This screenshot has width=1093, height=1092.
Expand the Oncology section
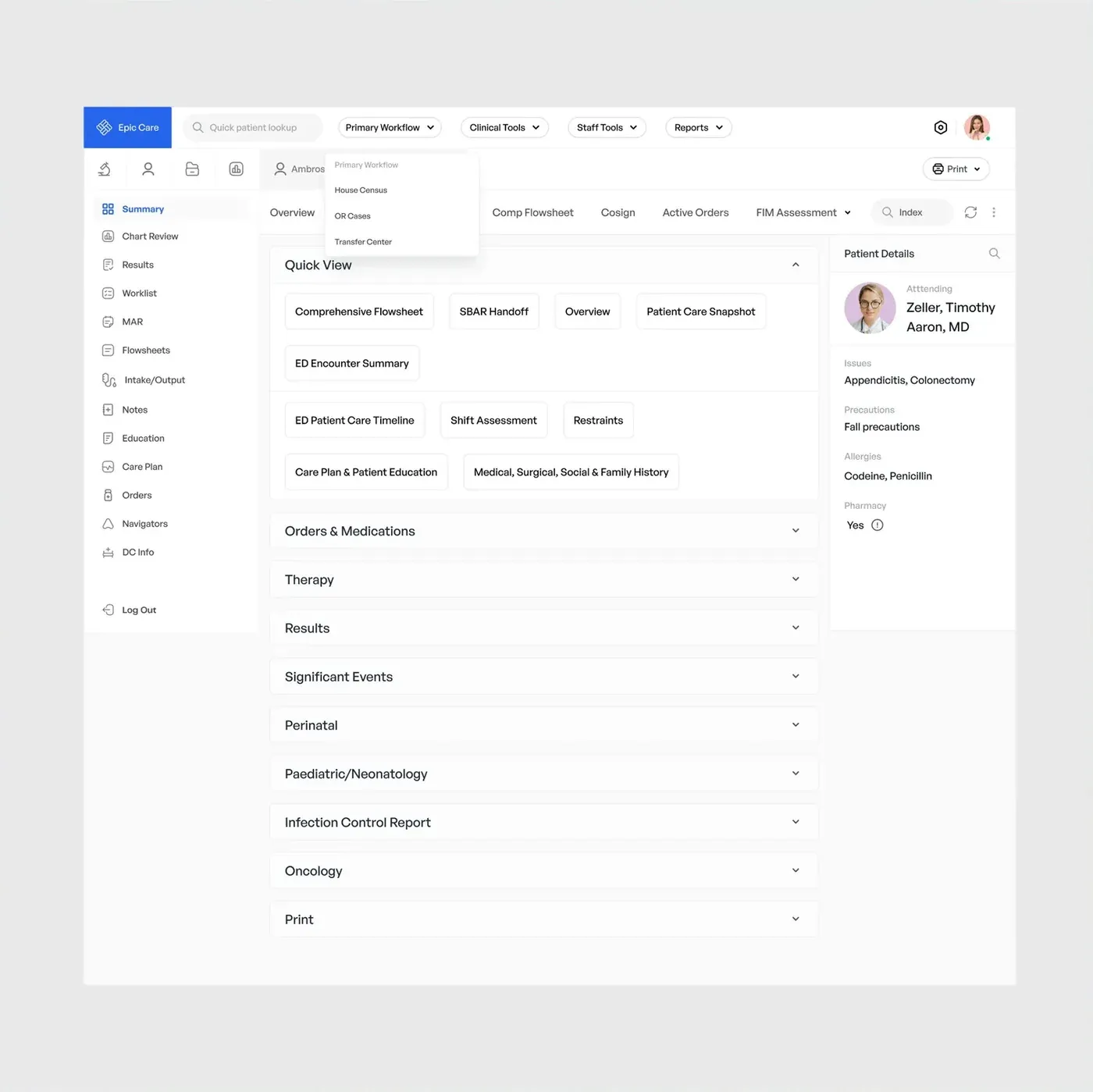point(796,870)
